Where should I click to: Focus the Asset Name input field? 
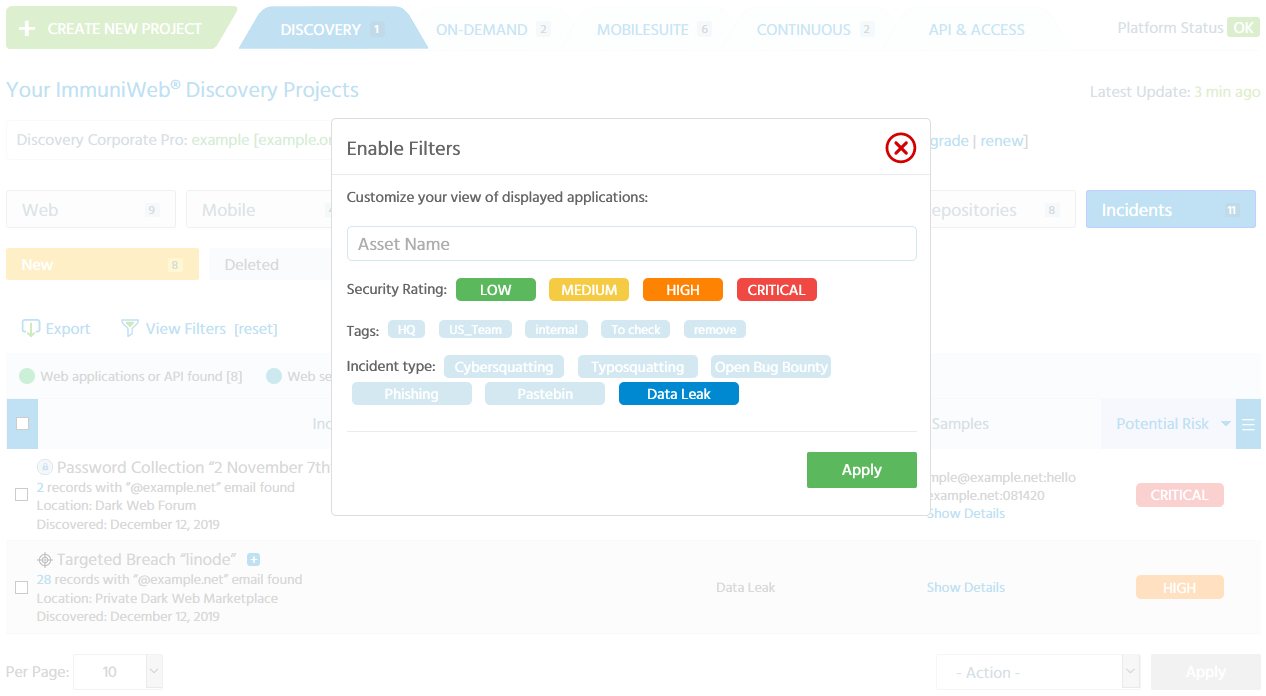pyautogui.click(x=631, y=244)
